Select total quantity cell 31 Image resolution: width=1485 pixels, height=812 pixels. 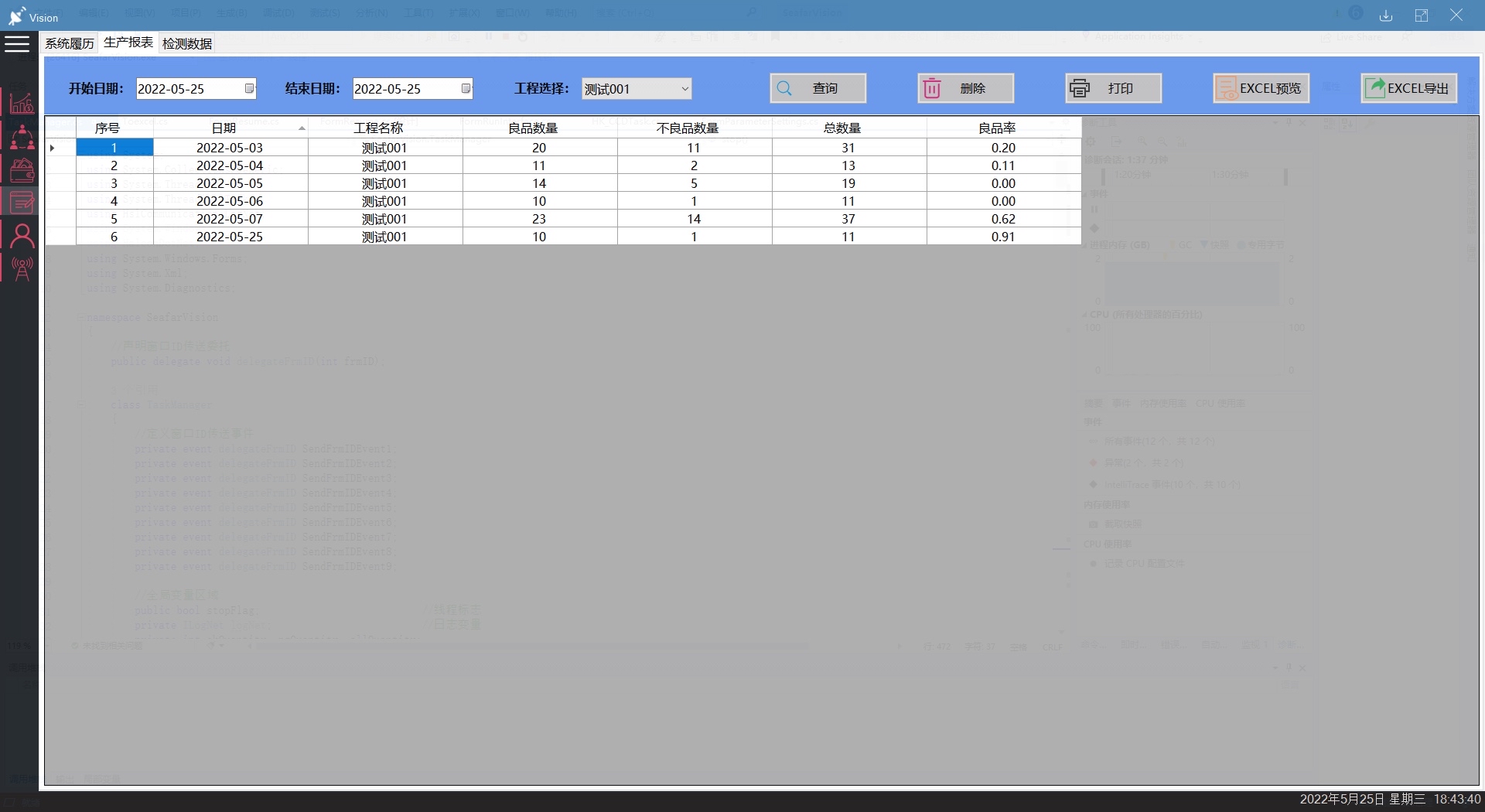[848, 148]
